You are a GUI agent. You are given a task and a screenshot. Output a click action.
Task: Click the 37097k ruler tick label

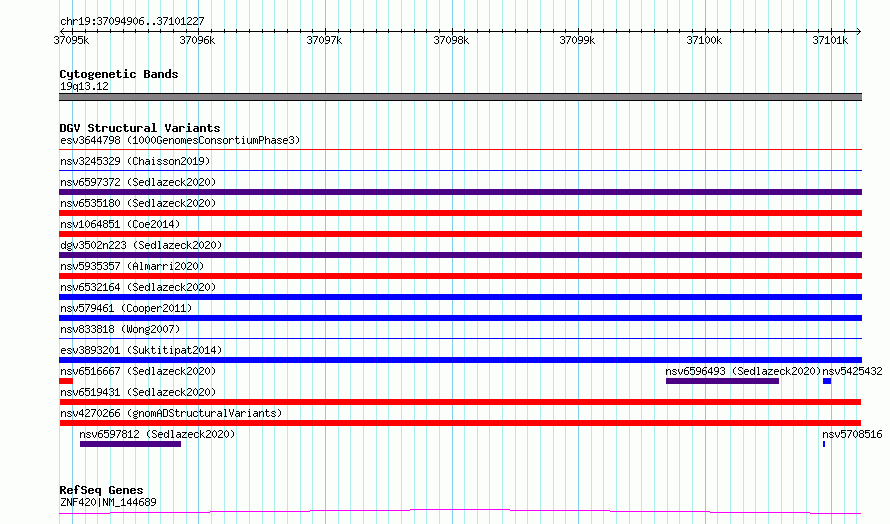(324, 40)
